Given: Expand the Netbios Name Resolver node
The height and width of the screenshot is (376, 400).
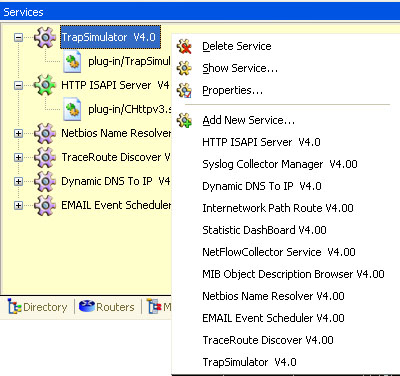Looking at the screenshot, I should point(19,133).
